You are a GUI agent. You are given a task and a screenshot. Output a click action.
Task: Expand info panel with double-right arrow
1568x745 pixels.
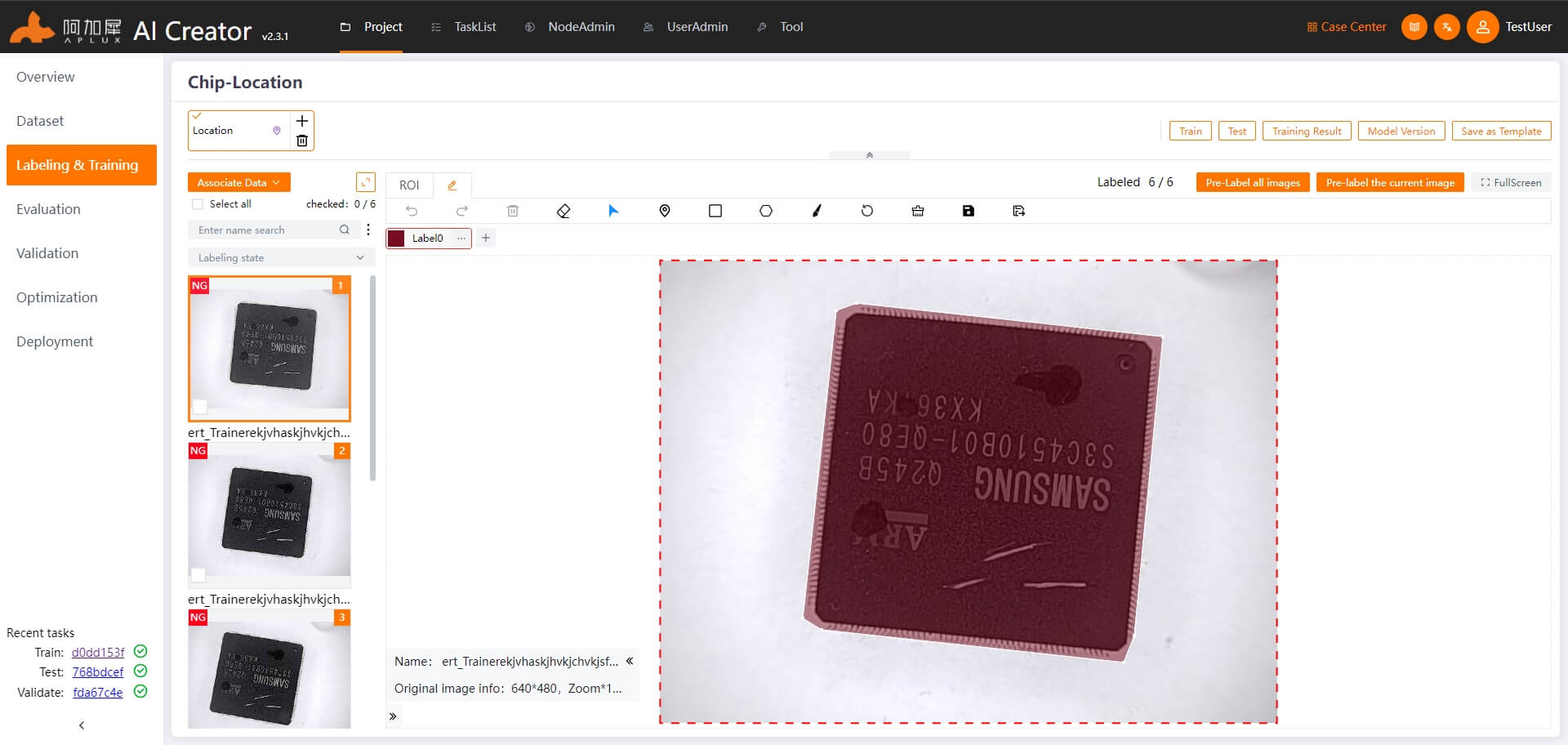click(x=393, y=716)
